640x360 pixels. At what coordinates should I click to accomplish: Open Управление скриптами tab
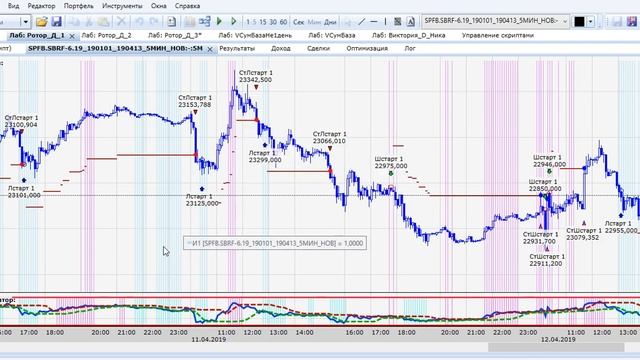click(498, 36)
